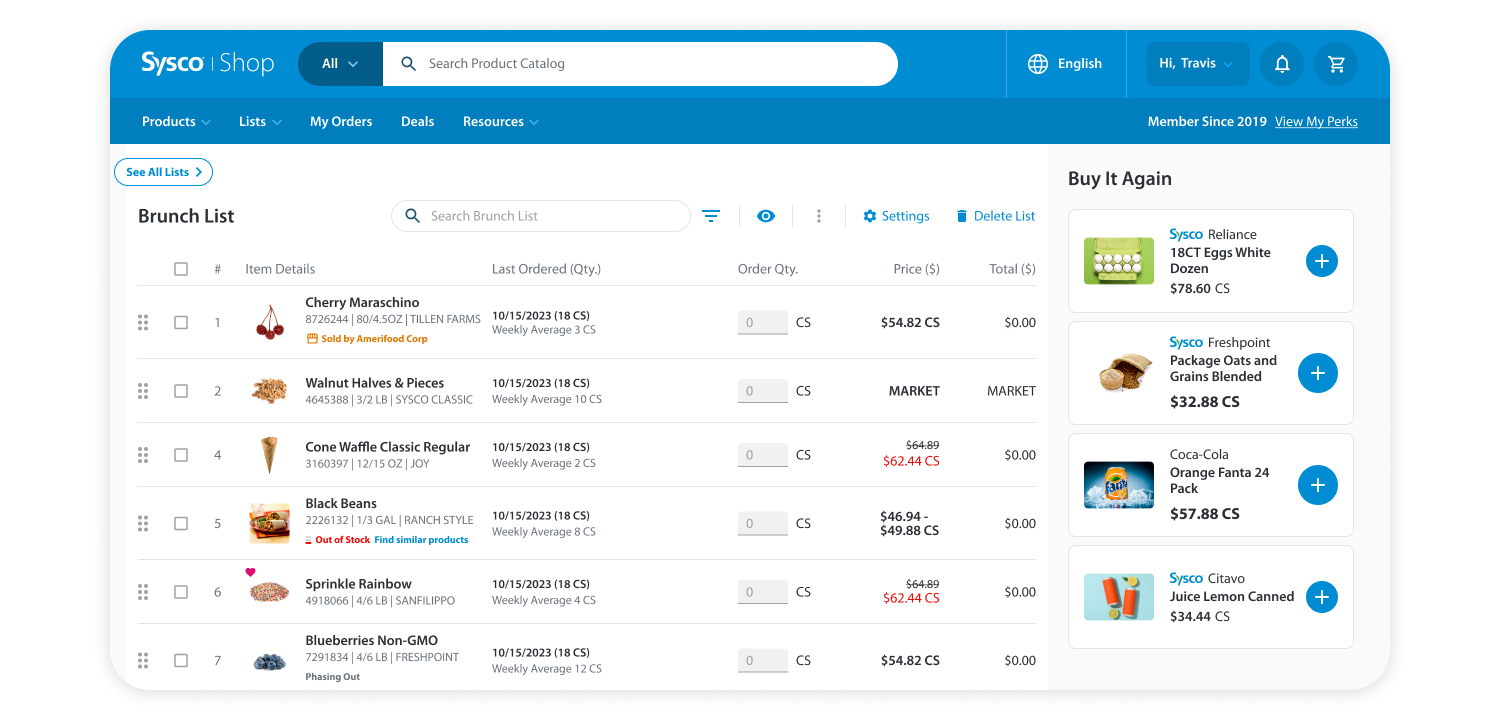
Task: Open the notifications bell
Action: point(1282,64)
